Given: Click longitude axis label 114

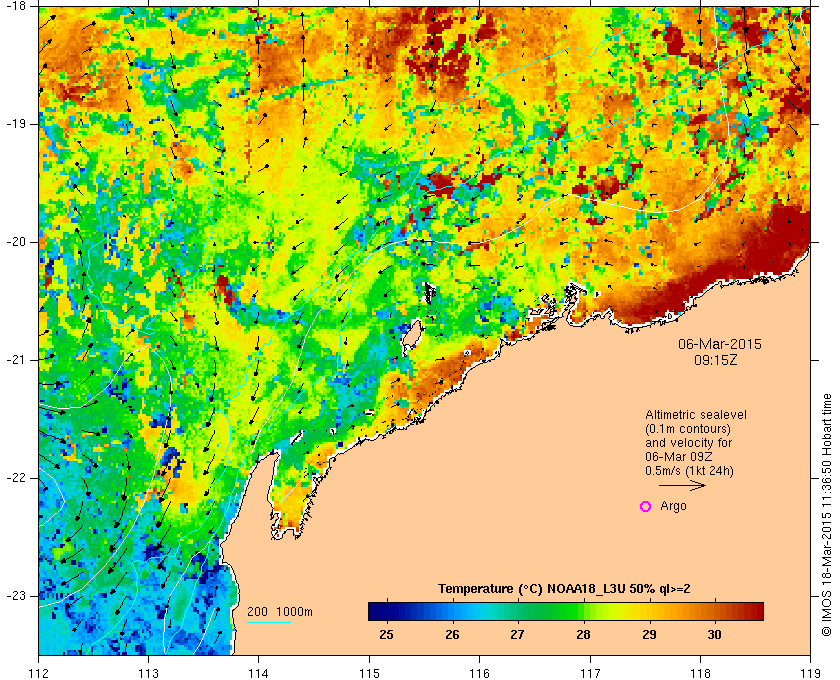Looking at the screenshot, I should pos(259,672).
